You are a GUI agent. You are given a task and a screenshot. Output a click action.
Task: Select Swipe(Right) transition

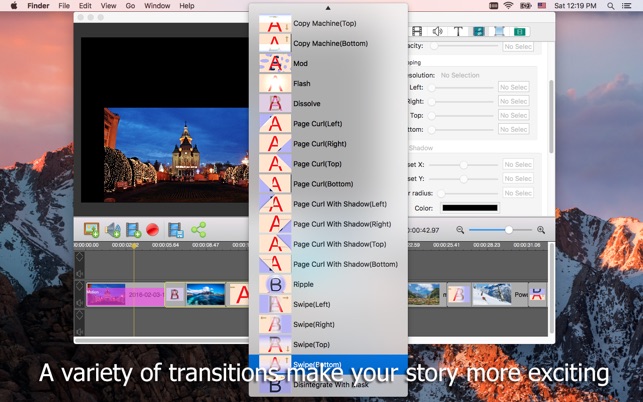[328, 325]
